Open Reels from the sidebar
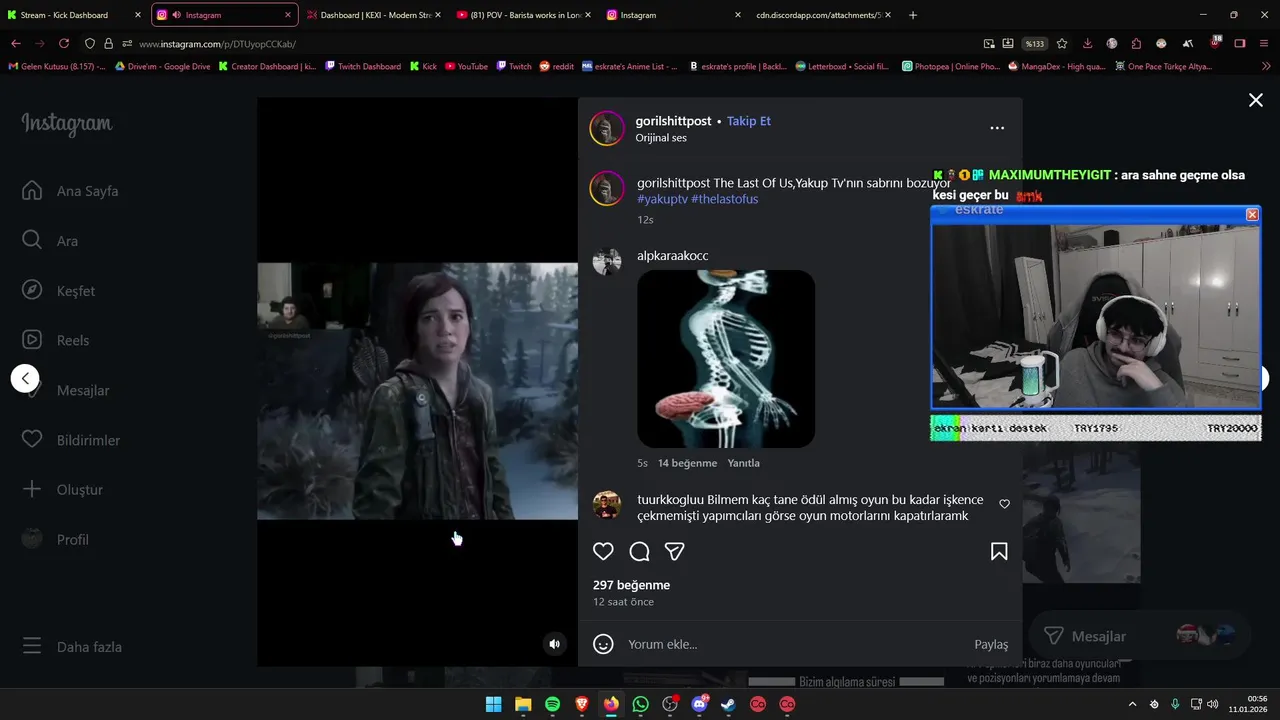1280x720 pixels. [x=55, y=340]
